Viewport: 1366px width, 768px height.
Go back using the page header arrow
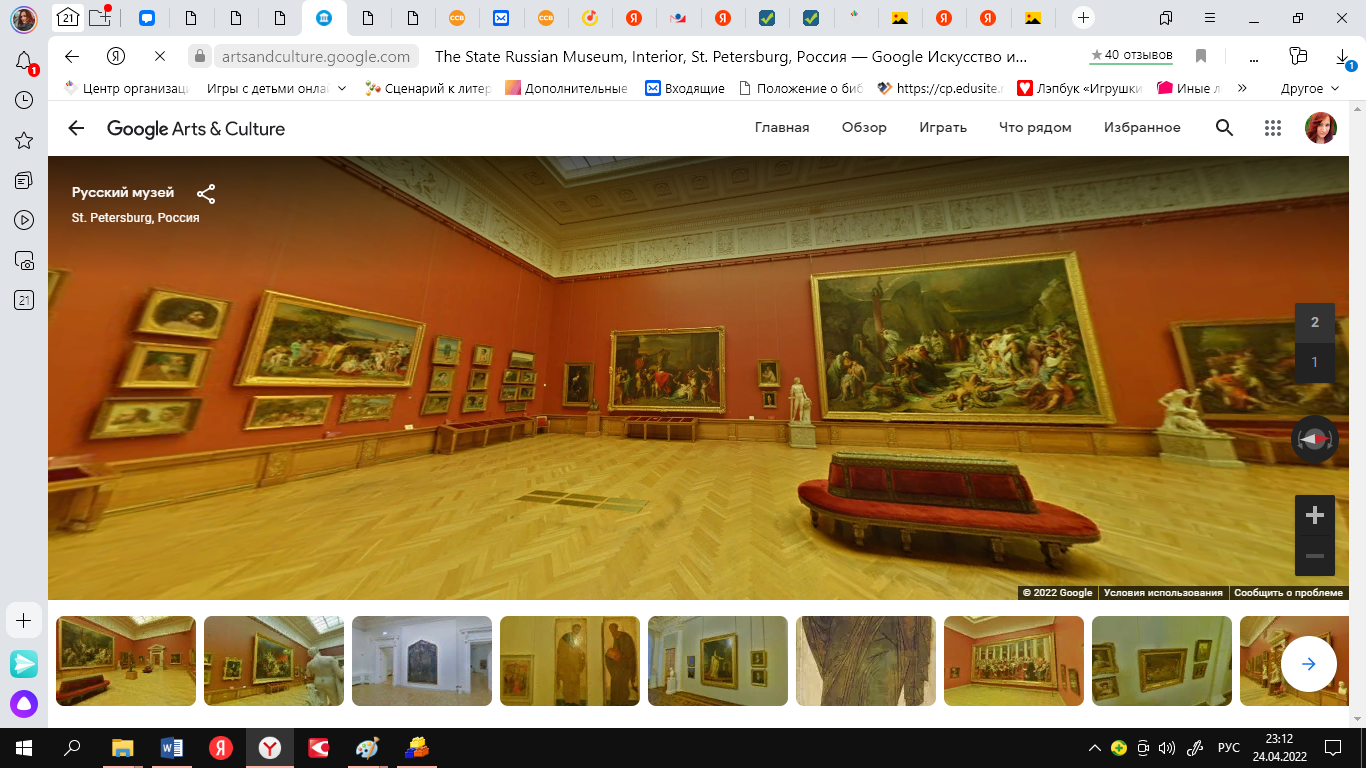coord(76,128)
